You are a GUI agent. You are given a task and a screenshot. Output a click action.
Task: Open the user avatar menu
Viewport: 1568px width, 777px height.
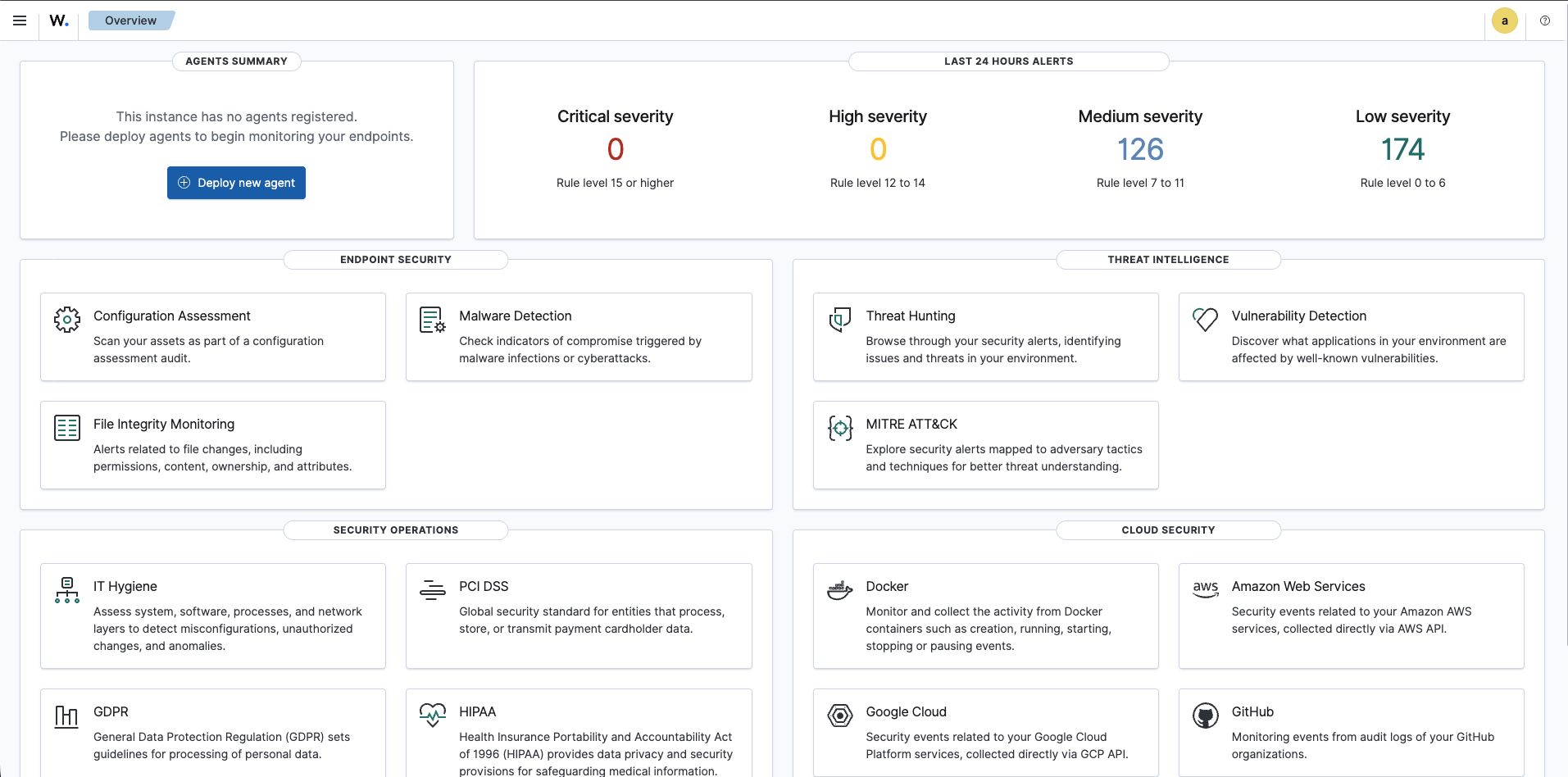1504,20
